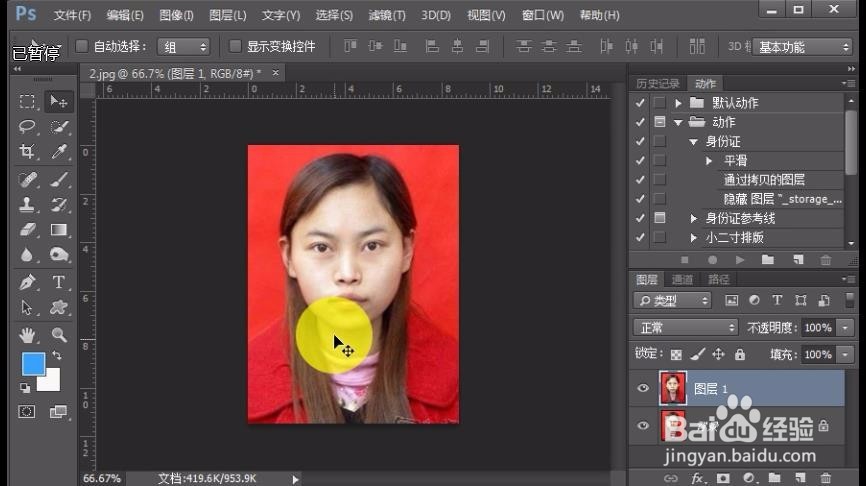The image size is (866, 486).
Task: Select the Horizontal Type tool
Action: pyautogui.click(x=59, y=282)
